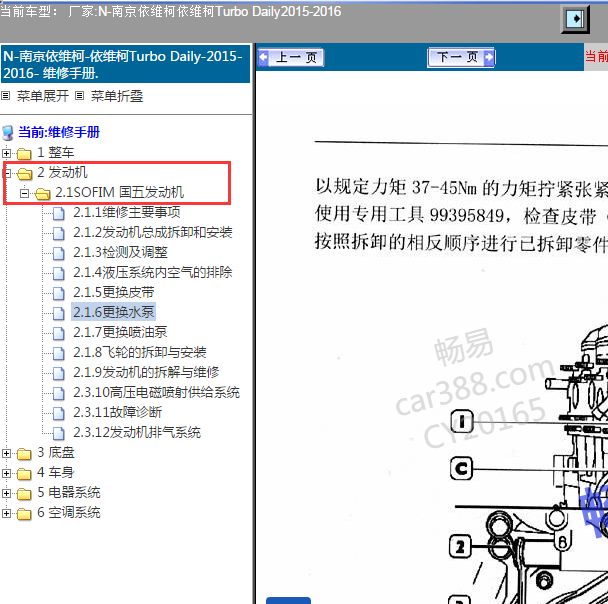Image resolution: width=608 pixels, height=604 pixels.
Task: Click document icon of 2.3.12发动机排气系统
Action: tap(59, 433)
